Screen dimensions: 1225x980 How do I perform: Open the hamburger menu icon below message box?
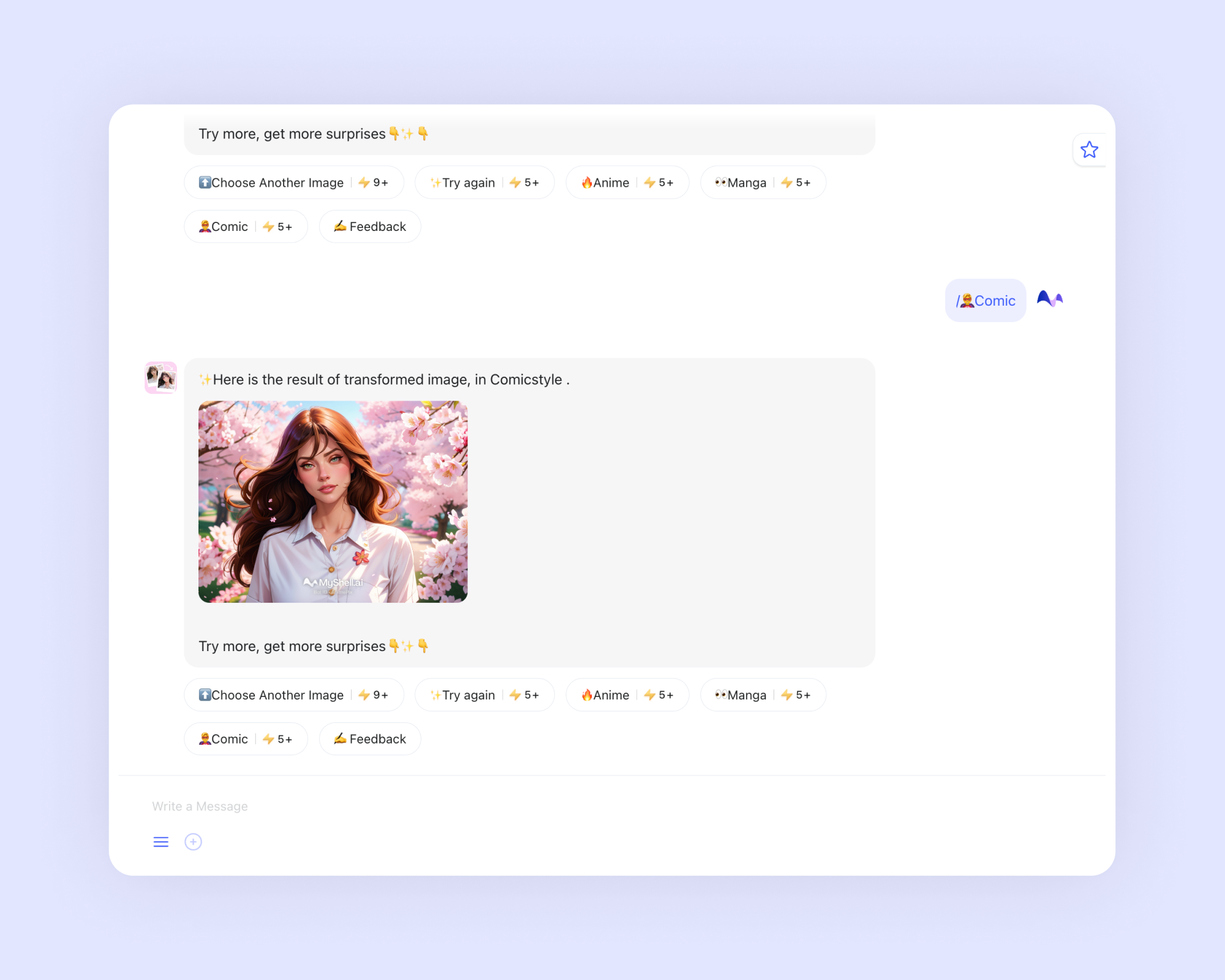161,842
